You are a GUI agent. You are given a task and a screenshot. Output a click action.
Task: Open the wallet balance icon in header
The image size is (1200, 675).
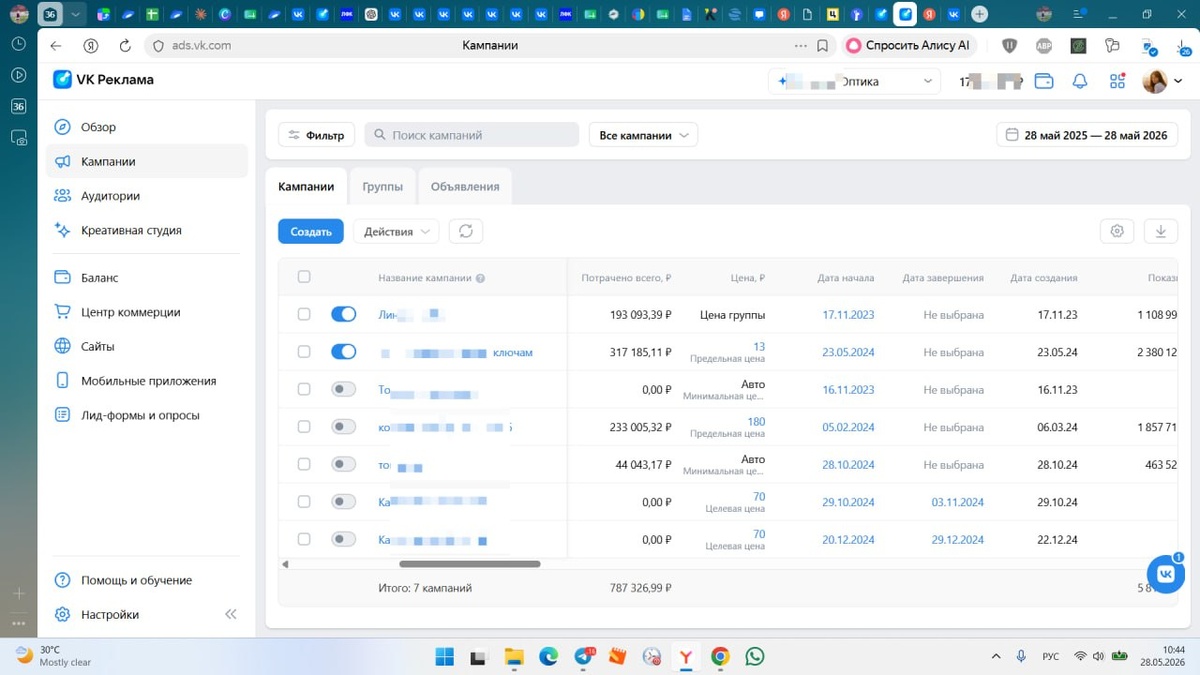click(1044, 81)
